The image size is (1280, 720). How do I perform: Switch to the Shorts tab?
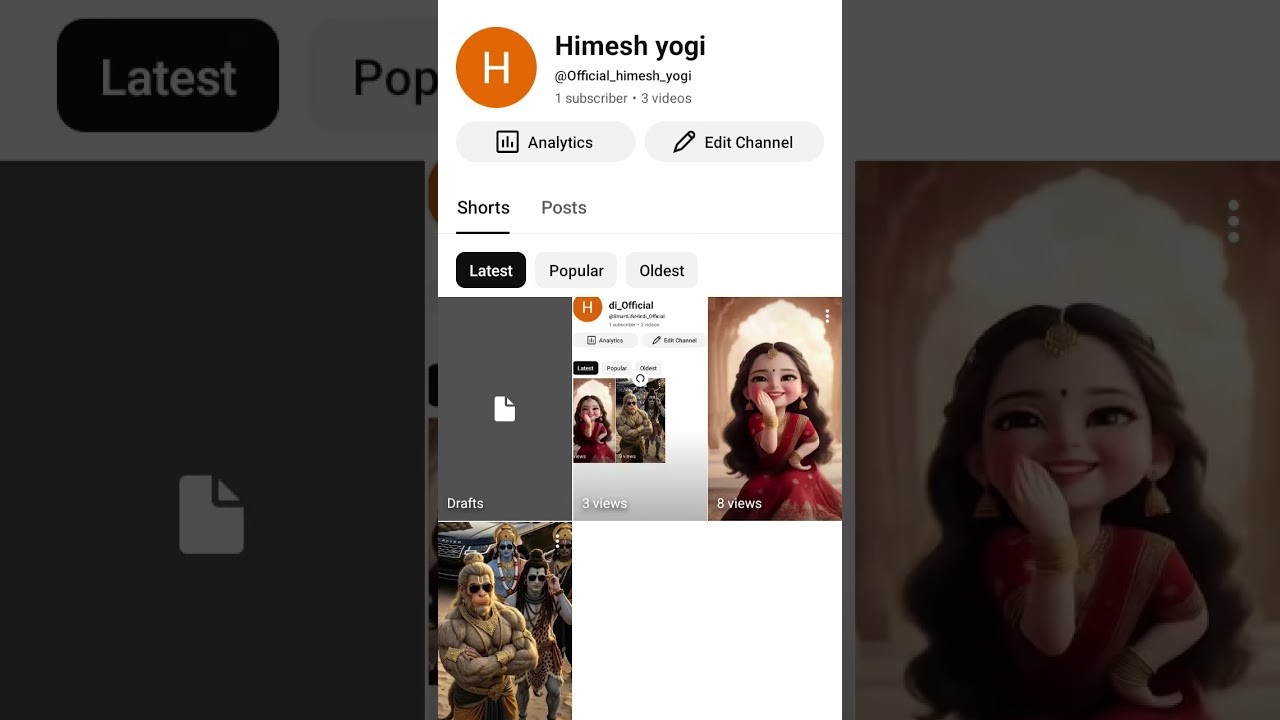tap(483, 208)
